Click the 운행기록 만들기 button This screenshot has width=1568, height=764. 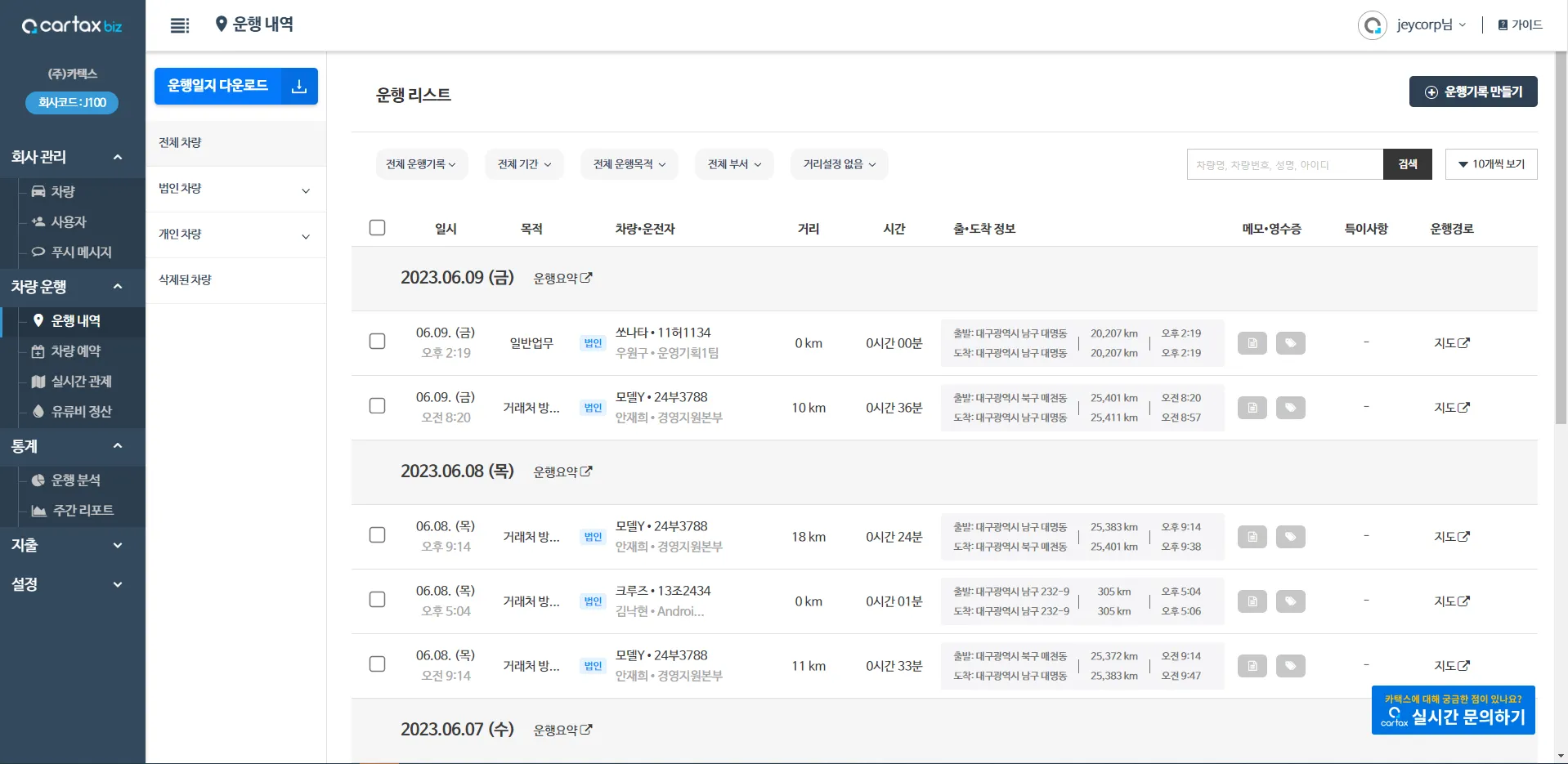(1473, 92)
